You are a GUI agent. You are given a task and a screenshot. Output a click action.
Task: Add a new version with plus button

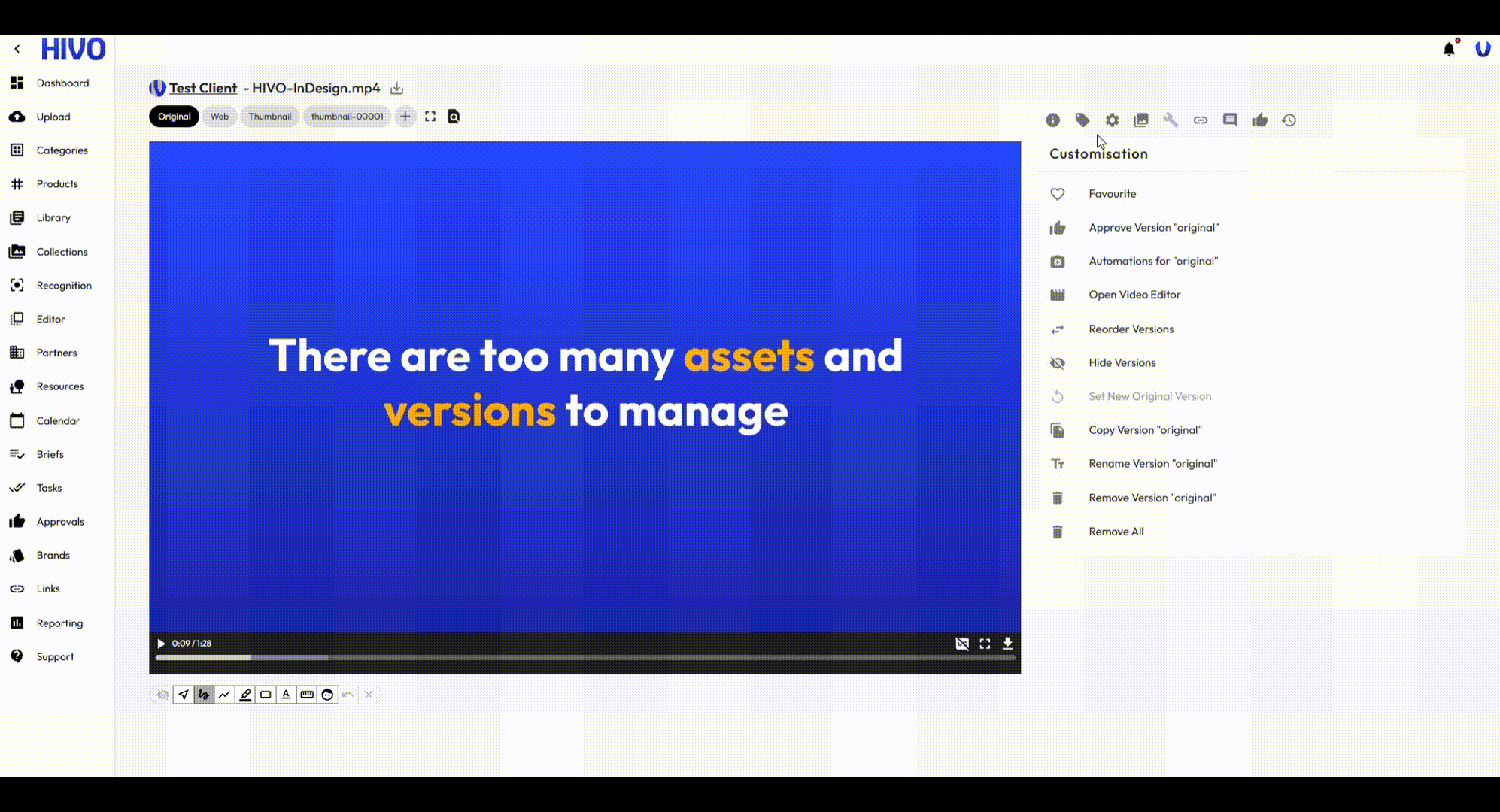point(405,117)
